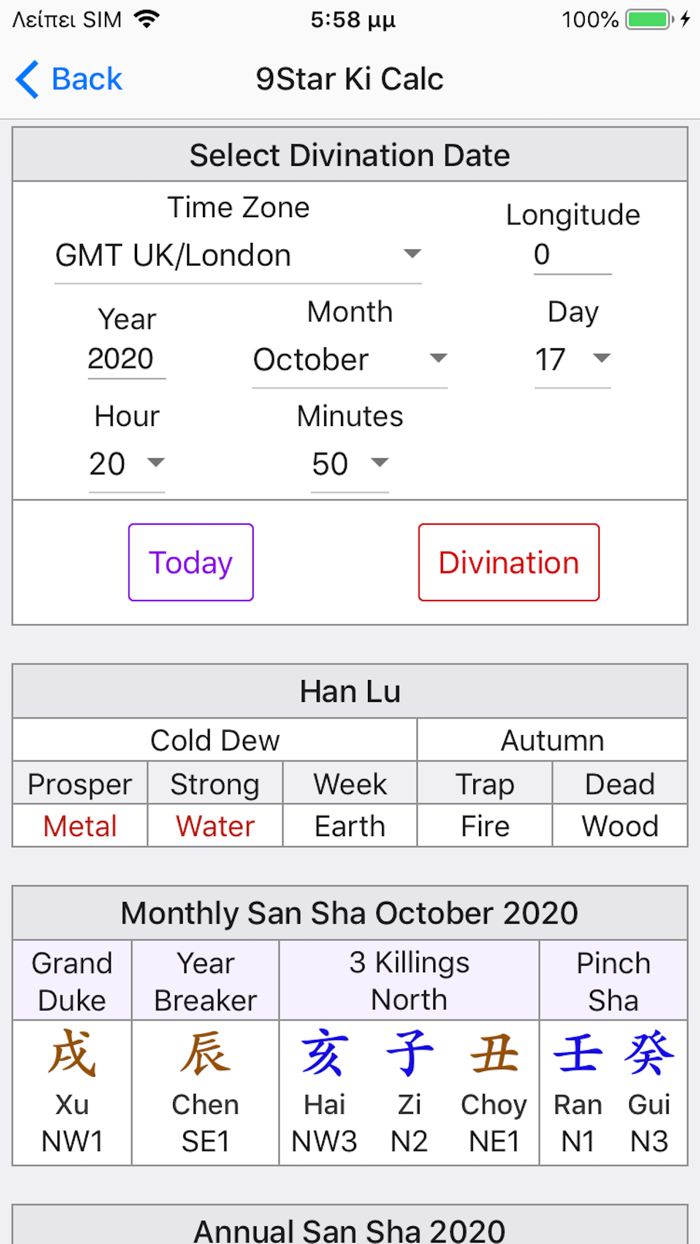Select the Longitude input field
700x1244 pixels.
click(571, 253)
